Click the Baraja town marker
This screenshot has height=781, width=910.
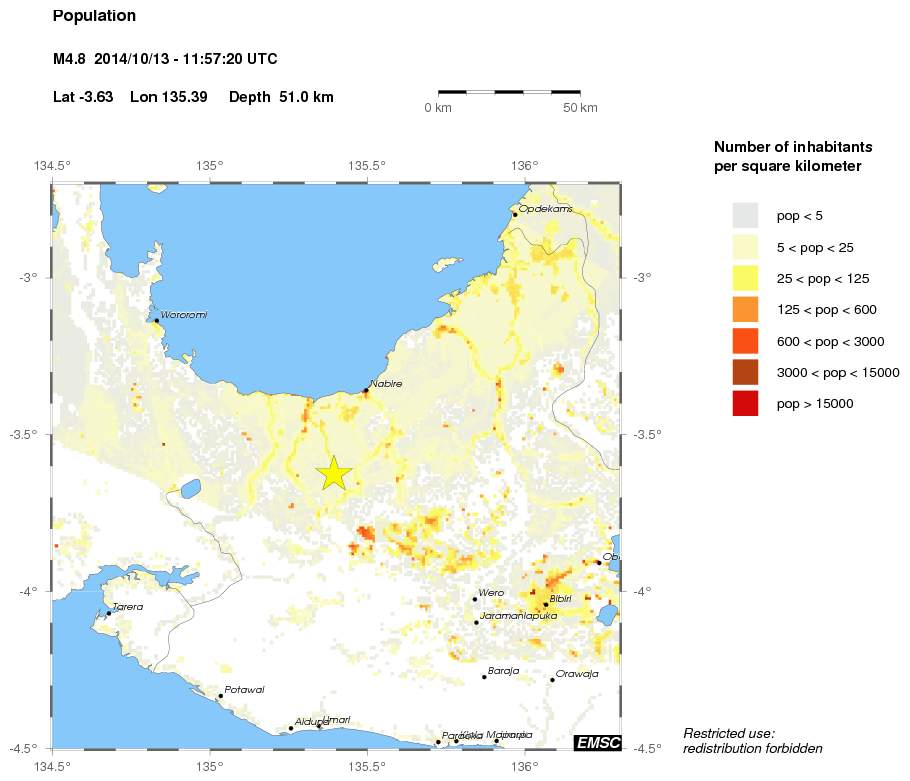click(x=484, y=677)
